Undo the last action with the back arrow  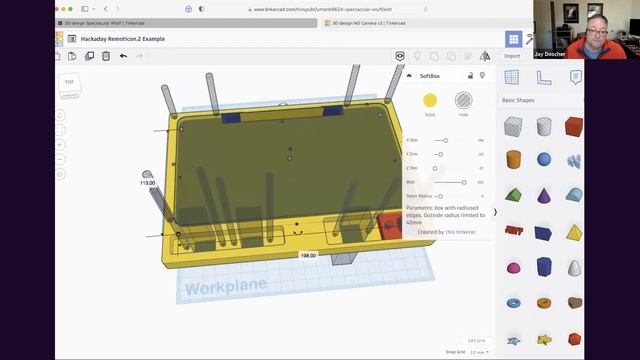(123, 56)
